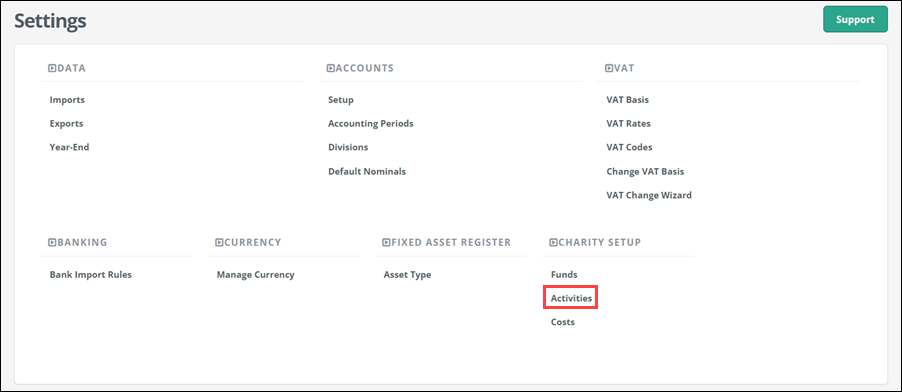This screenshot has height=392, width=902.
Task: Open Accounting Periods settings
Action: pos(370,123)
